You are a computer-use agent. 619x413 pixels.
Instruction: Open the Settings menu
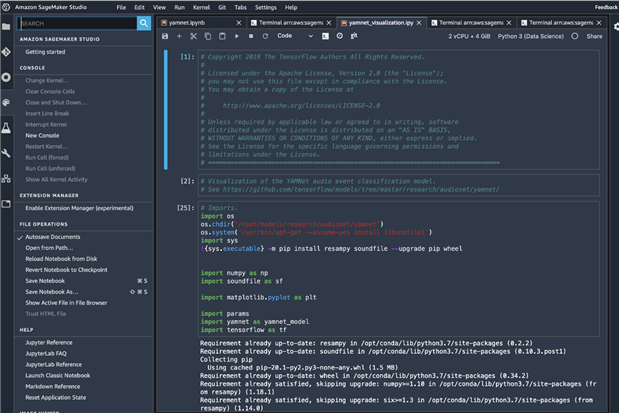click(x=266, y=7)
